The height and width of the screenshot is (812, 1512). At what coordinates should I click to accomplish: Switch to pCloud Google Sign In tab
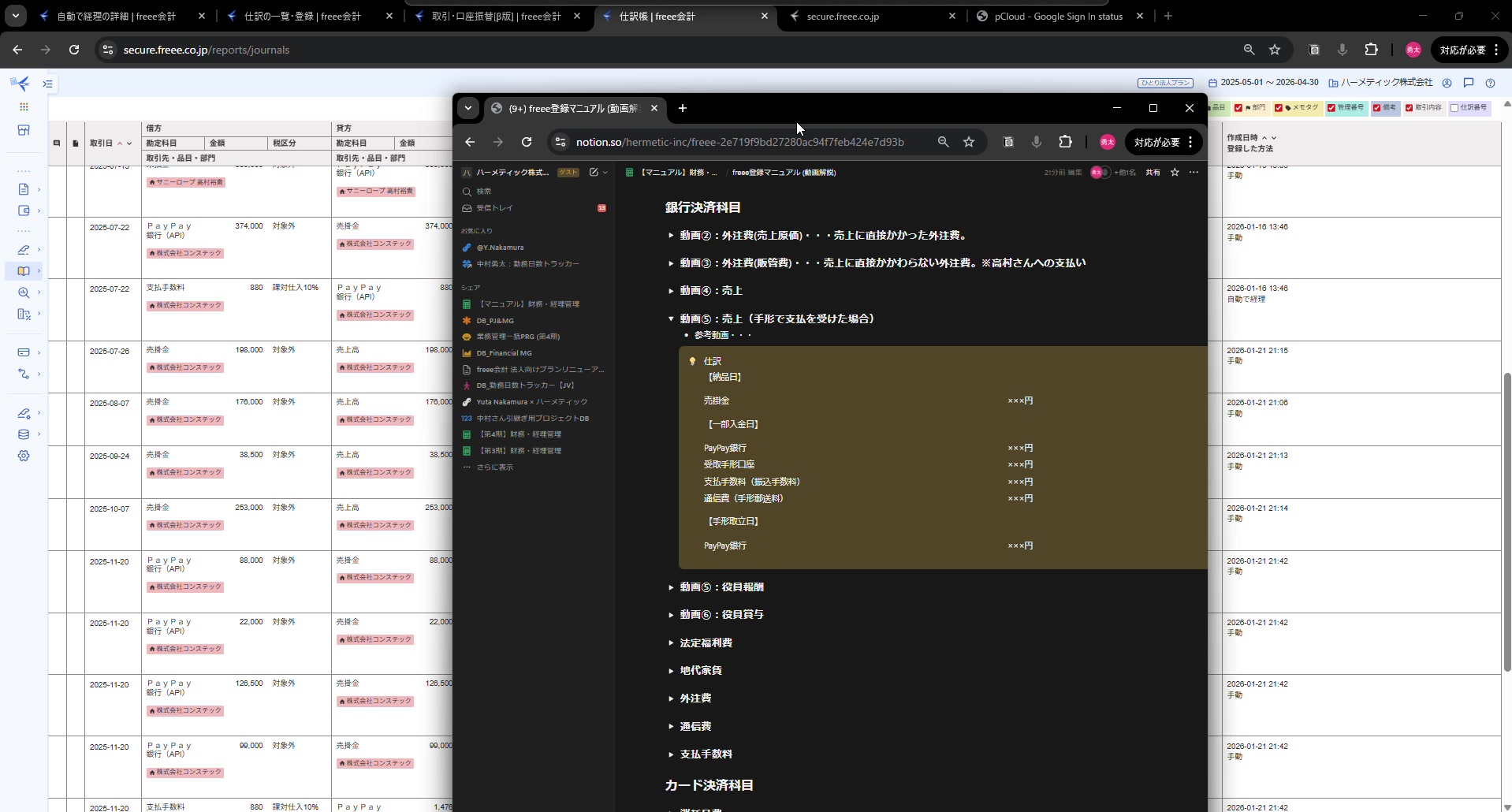coord(1058,16)
